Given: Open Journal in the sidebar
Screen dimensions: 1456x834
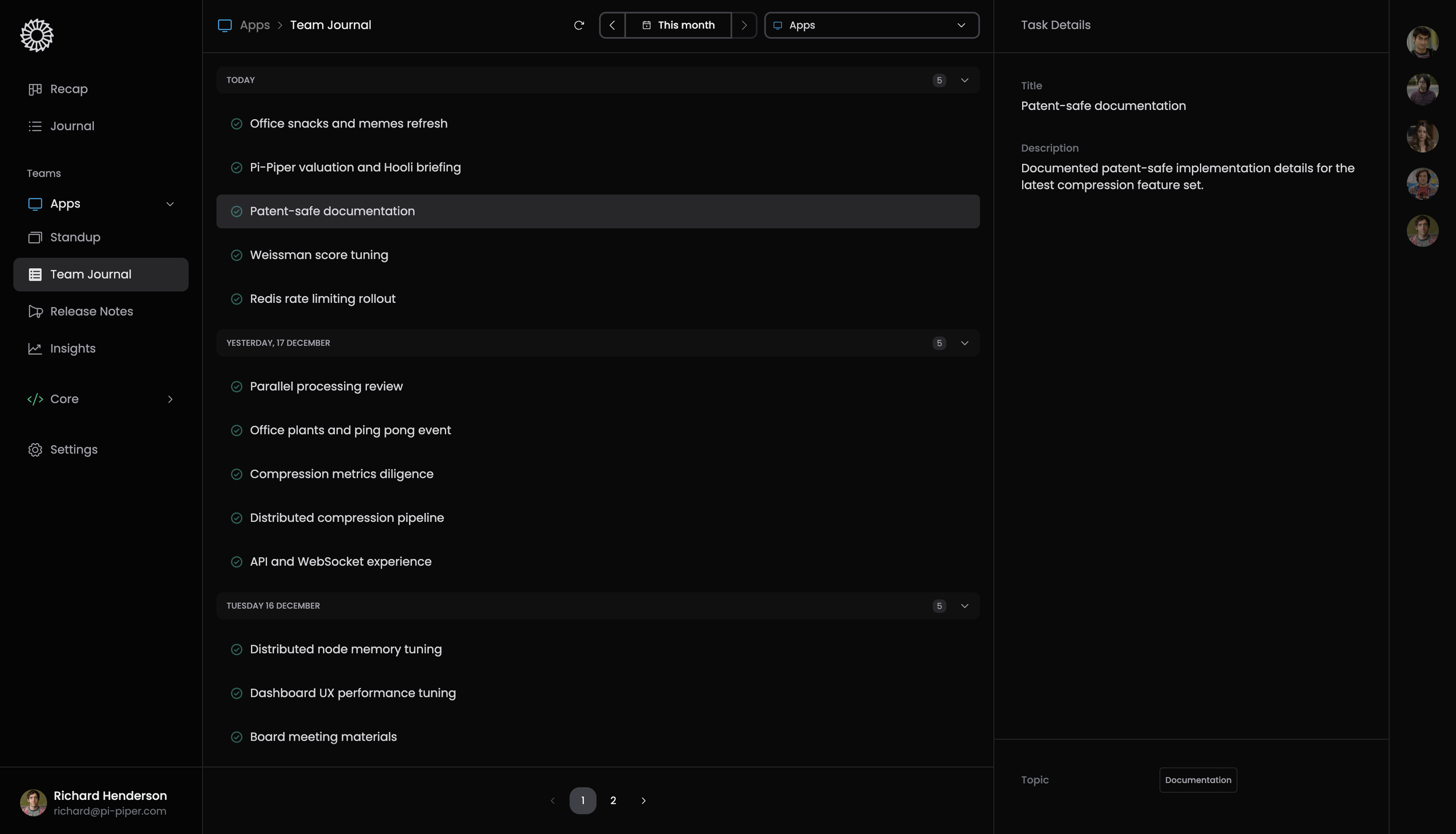Looking at the screenshot, I should coord(72,126).
